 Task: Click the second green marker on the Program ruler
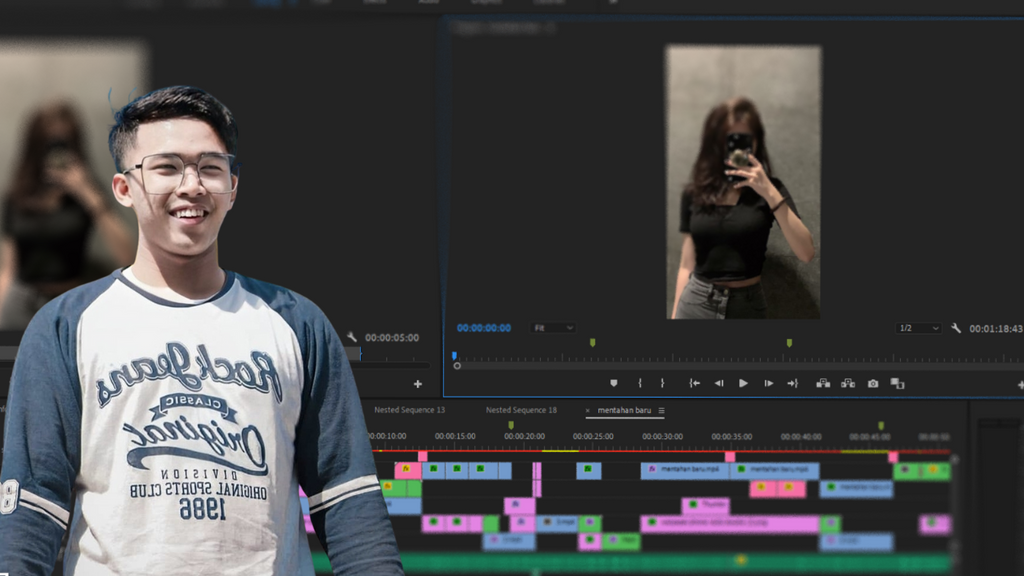pyautogui.click(x=789, y=343)
